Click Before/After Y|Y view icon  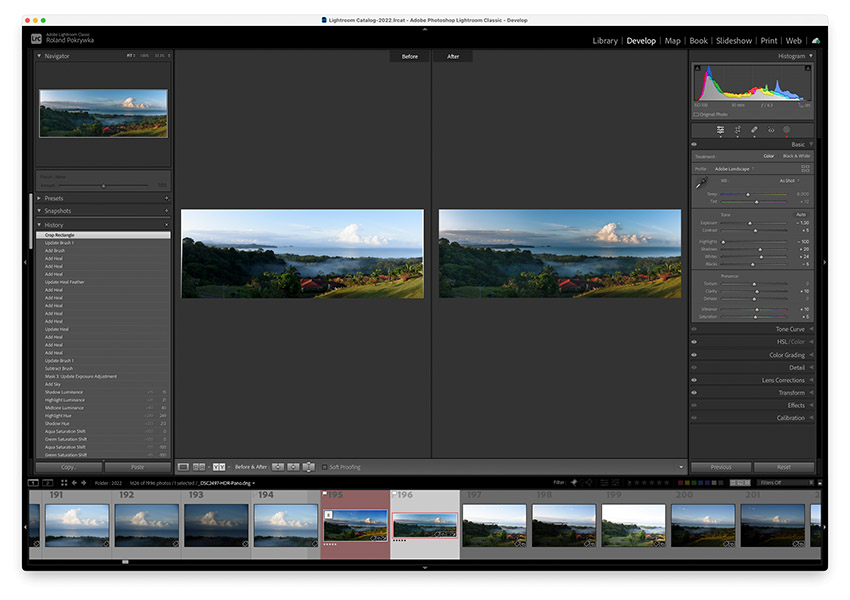pos(219,467)
